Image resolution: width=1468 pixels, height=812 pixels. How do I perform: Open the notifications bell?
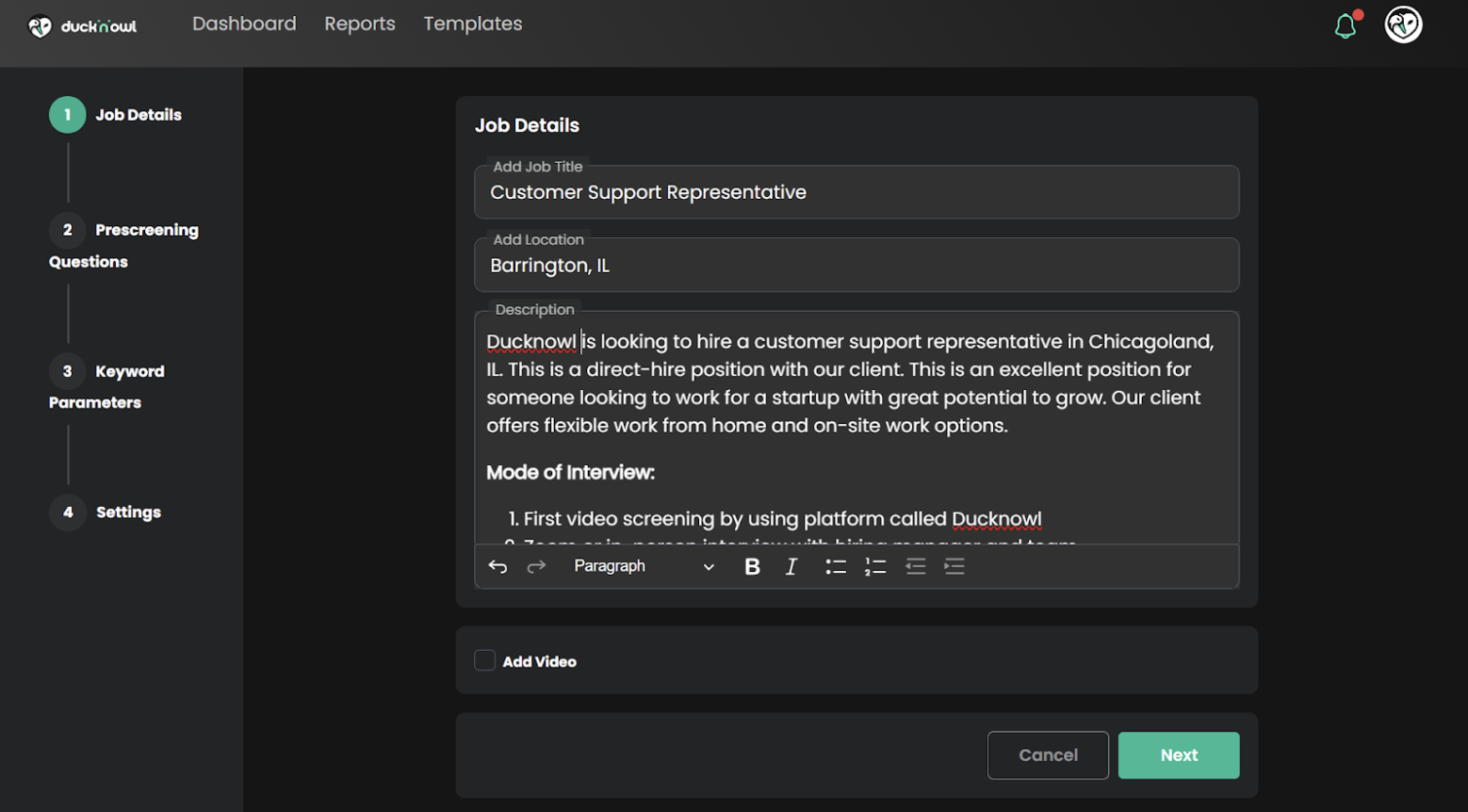(x=1346, y=25)
